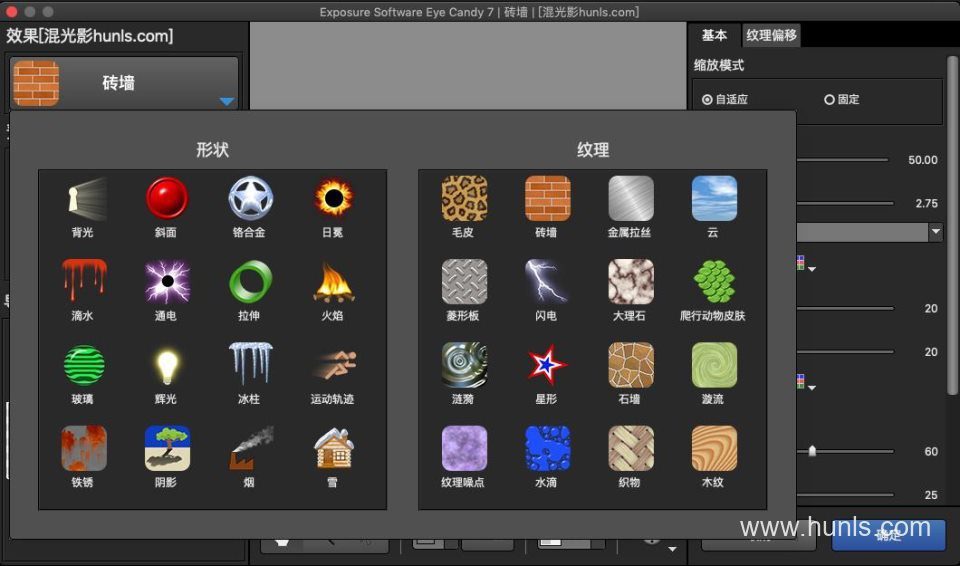This screenshot has width=960, height=566.
Task: Choose the 玻璃 glass effect
Action: tap(83, 365)
